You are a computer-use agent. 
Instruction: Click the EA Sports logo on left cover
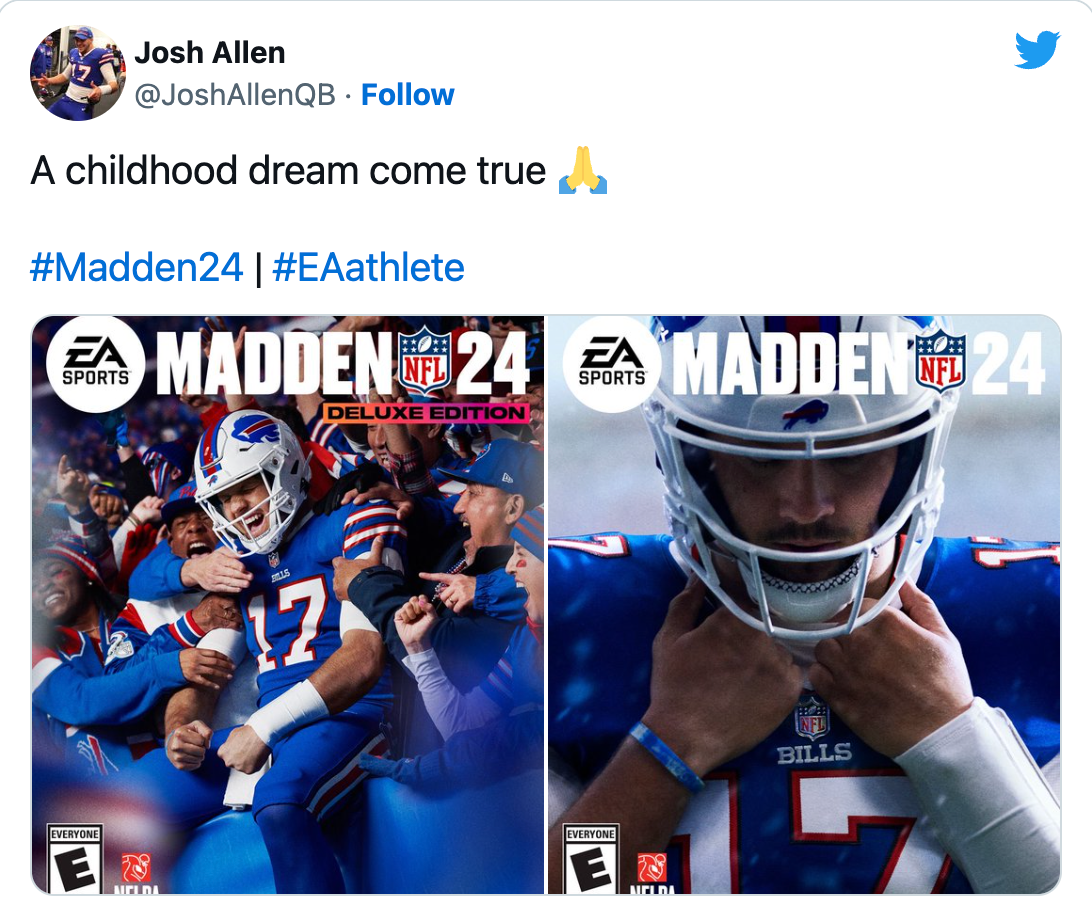pyautogui.click(x=96, y=364)
